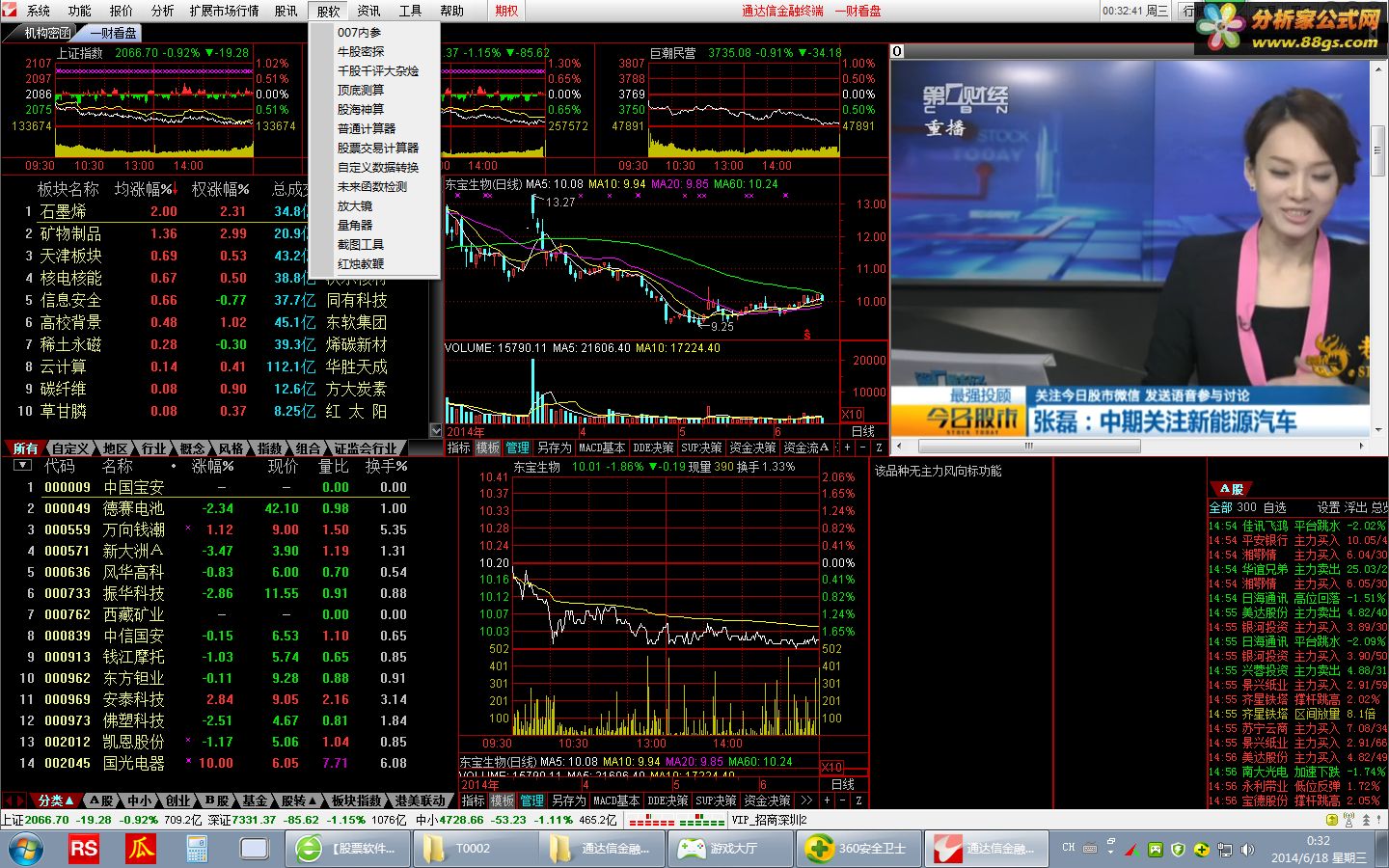Click 资金决策 in the lower chart toolbar

767,801
